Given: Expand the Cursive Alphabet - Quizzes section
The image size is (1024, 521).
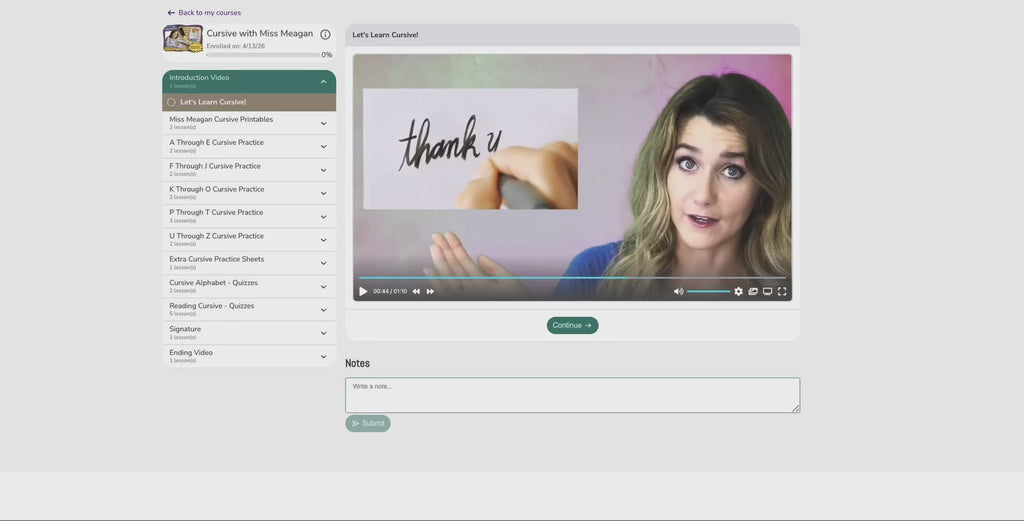Looking at the screenshot, I should coord(323,286).
